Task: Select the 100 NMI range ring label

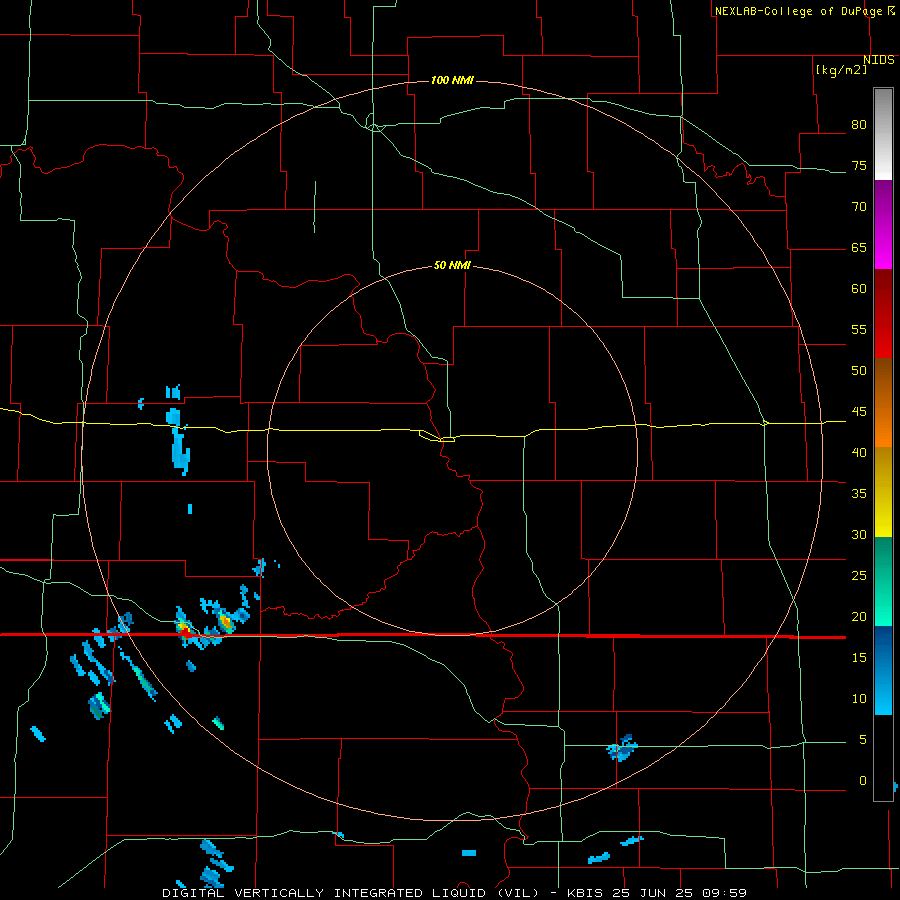Action: coord(452,80)
